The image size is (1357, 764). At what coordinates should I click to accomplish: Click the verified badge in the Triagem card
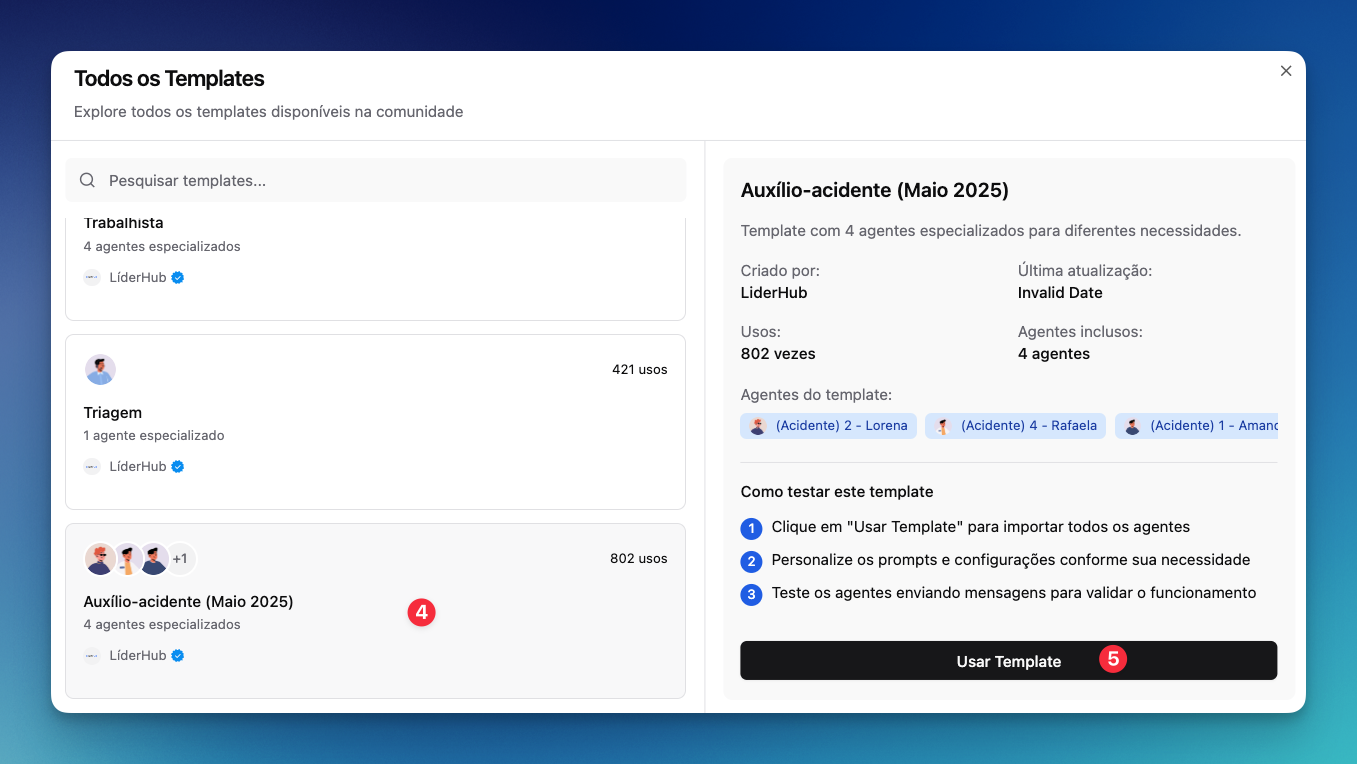click(x=178, y=467)
